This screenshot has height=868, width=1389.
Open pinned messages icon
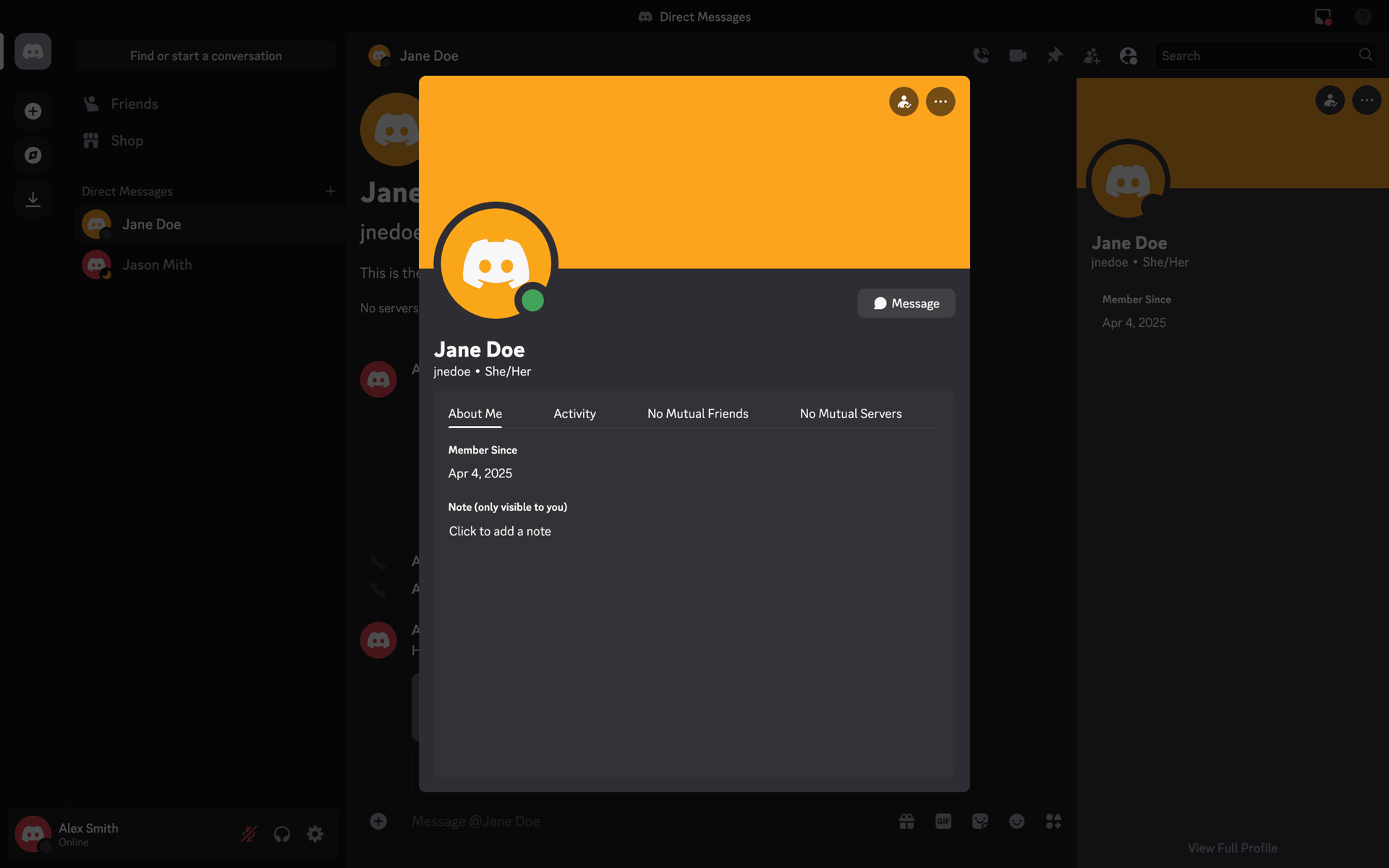(1055, 56)
